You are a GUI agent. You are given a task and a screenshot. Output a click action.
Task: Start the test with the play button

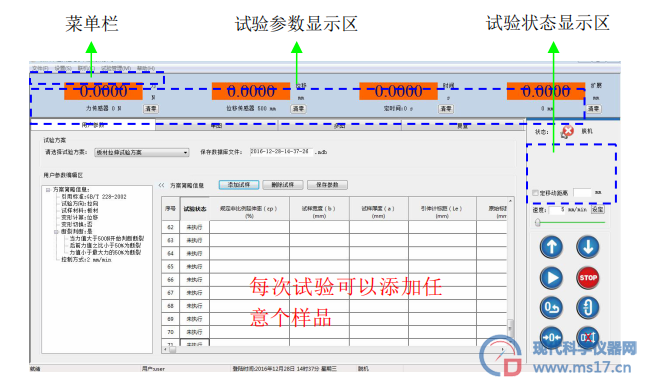551,278
